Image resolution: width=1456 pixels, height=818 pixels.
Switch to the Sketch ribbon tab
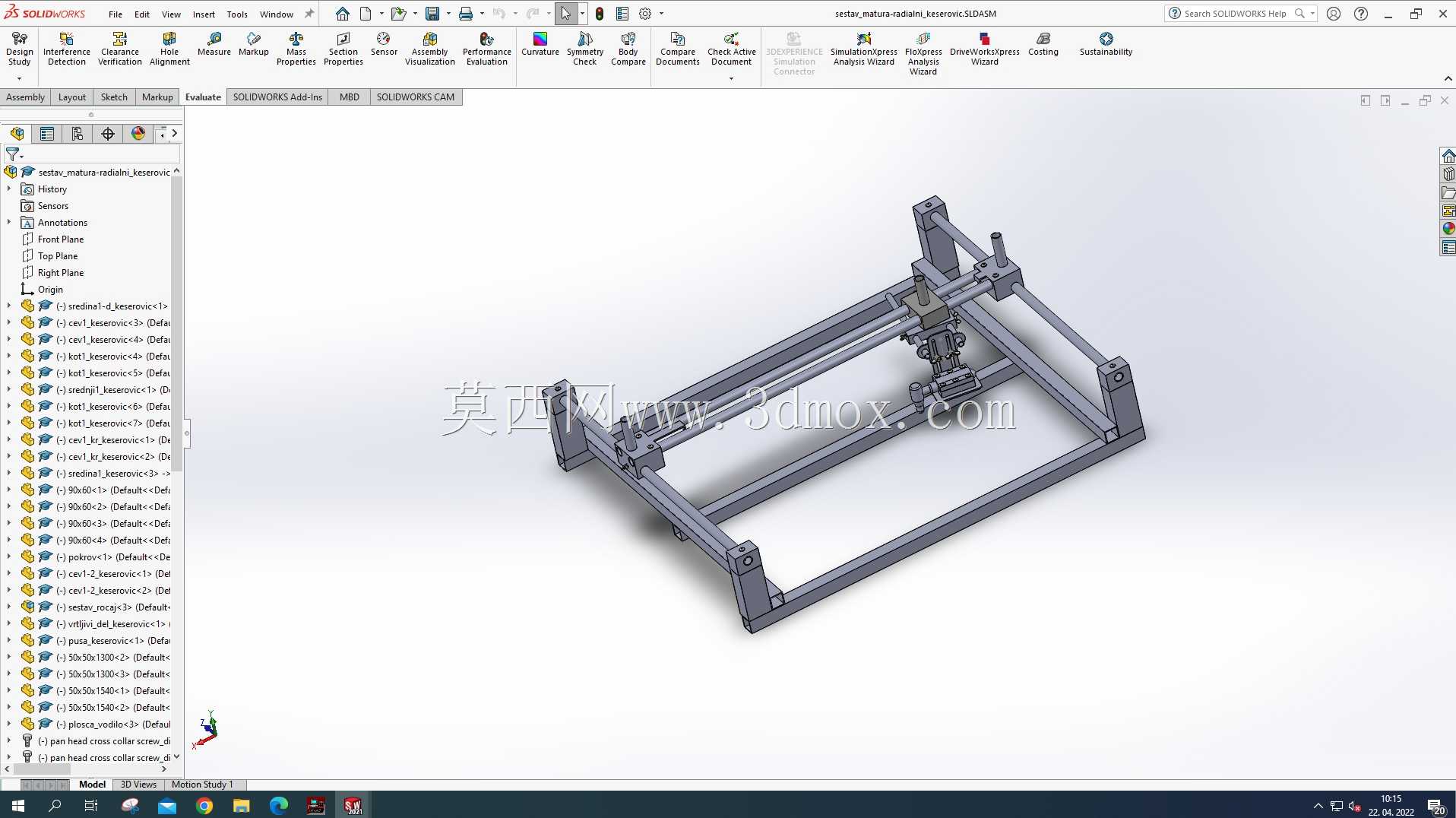click(x=114, y=97)
